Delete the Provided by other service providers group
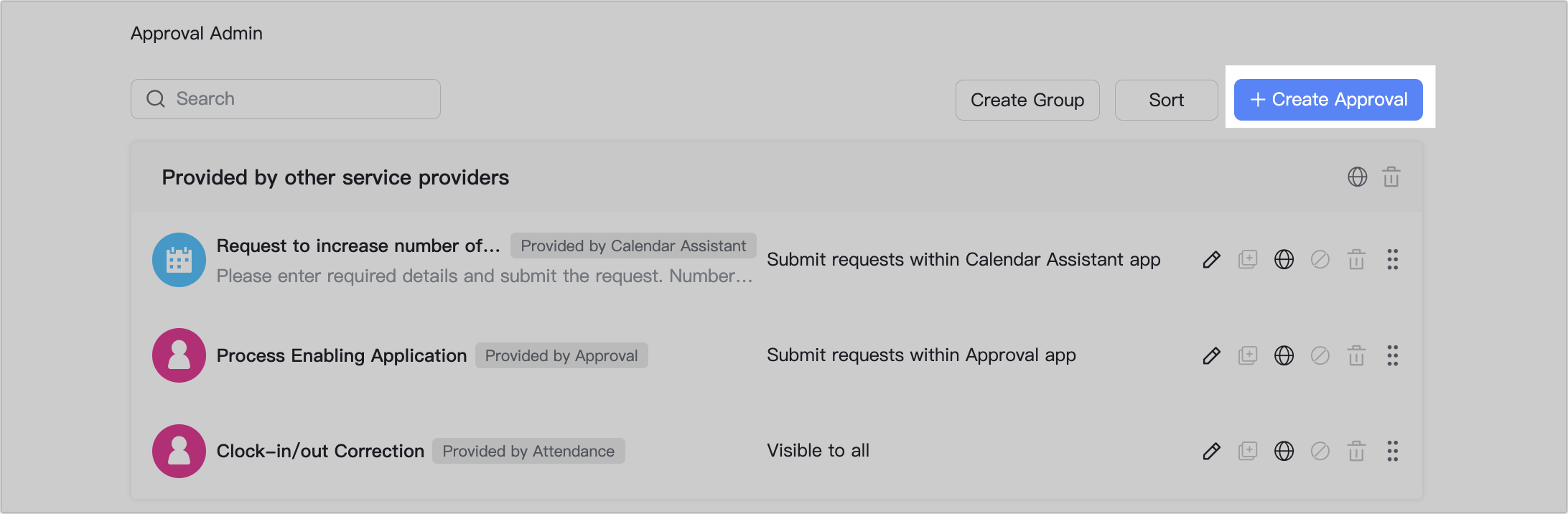 (1391, 177)
